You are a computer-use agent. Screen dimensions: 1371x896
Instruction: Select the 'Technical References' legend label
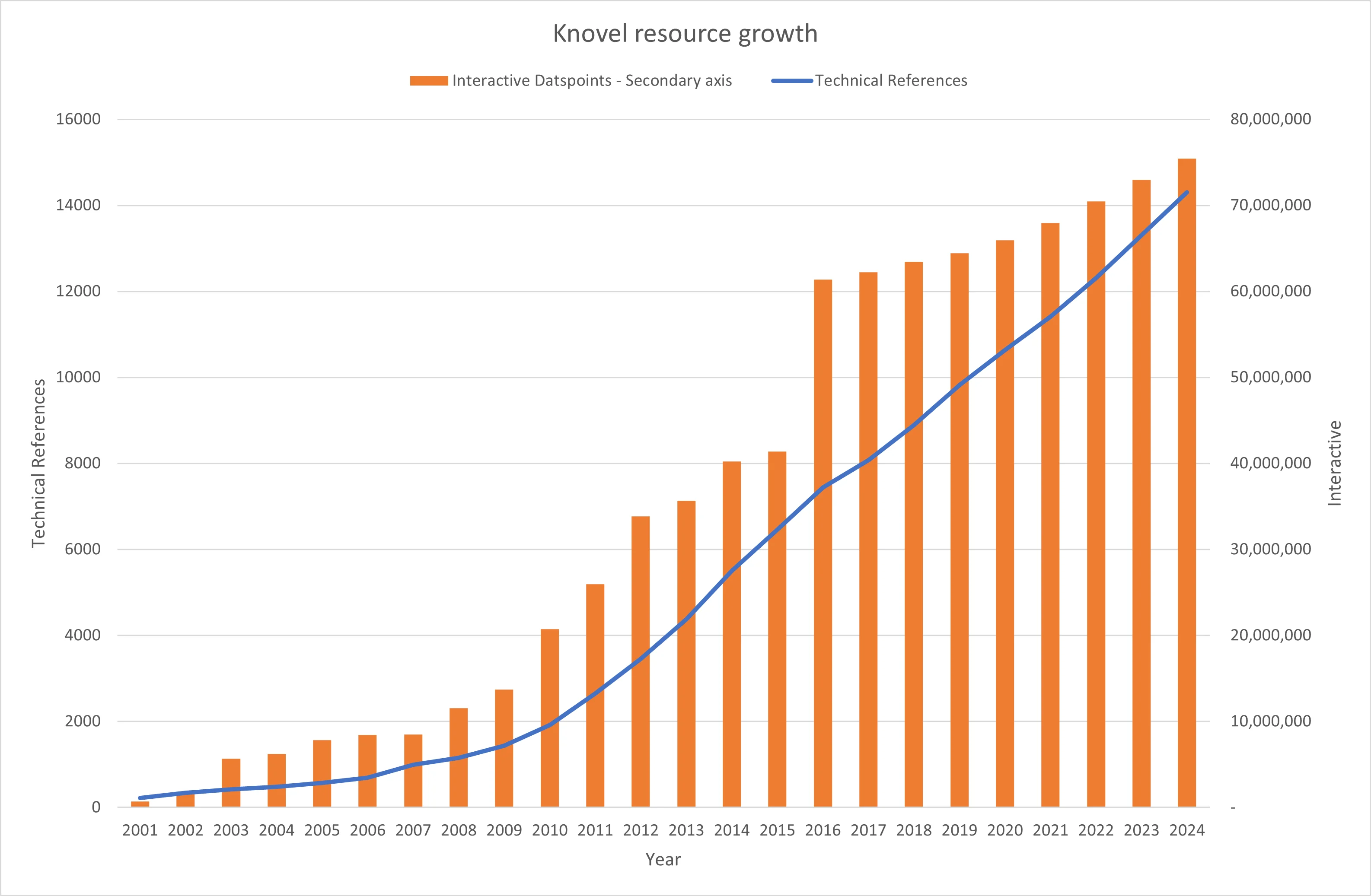point(891,81)
